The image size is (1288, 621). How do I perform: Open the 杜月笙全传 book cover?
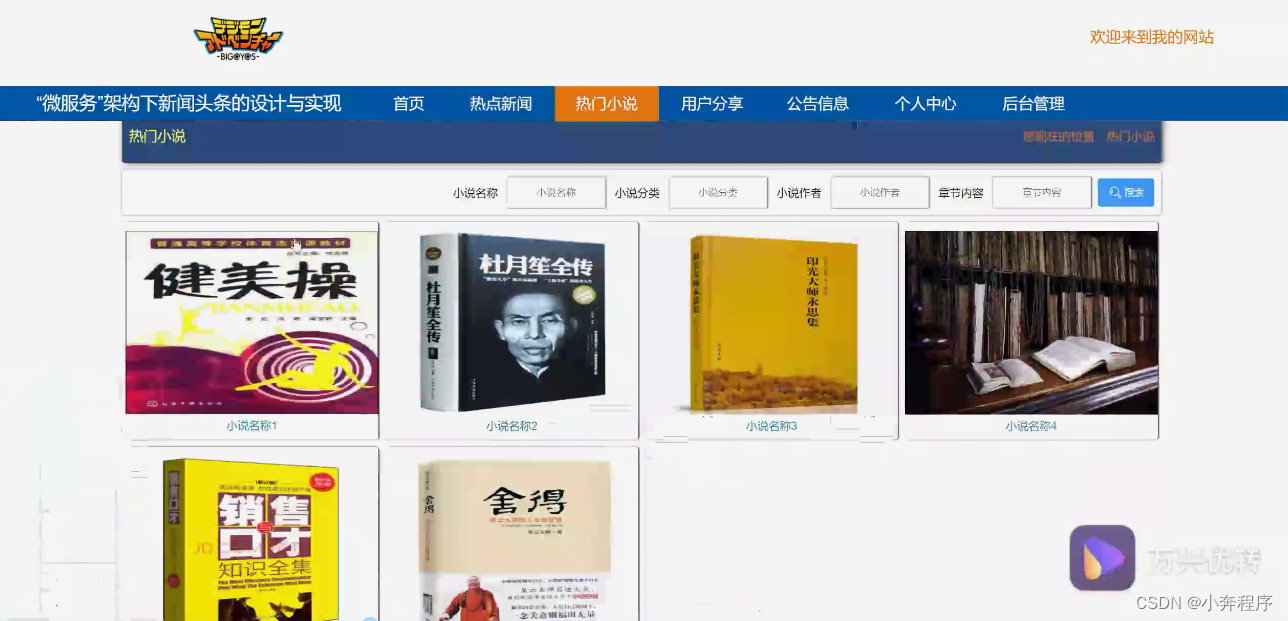point(512,323)
